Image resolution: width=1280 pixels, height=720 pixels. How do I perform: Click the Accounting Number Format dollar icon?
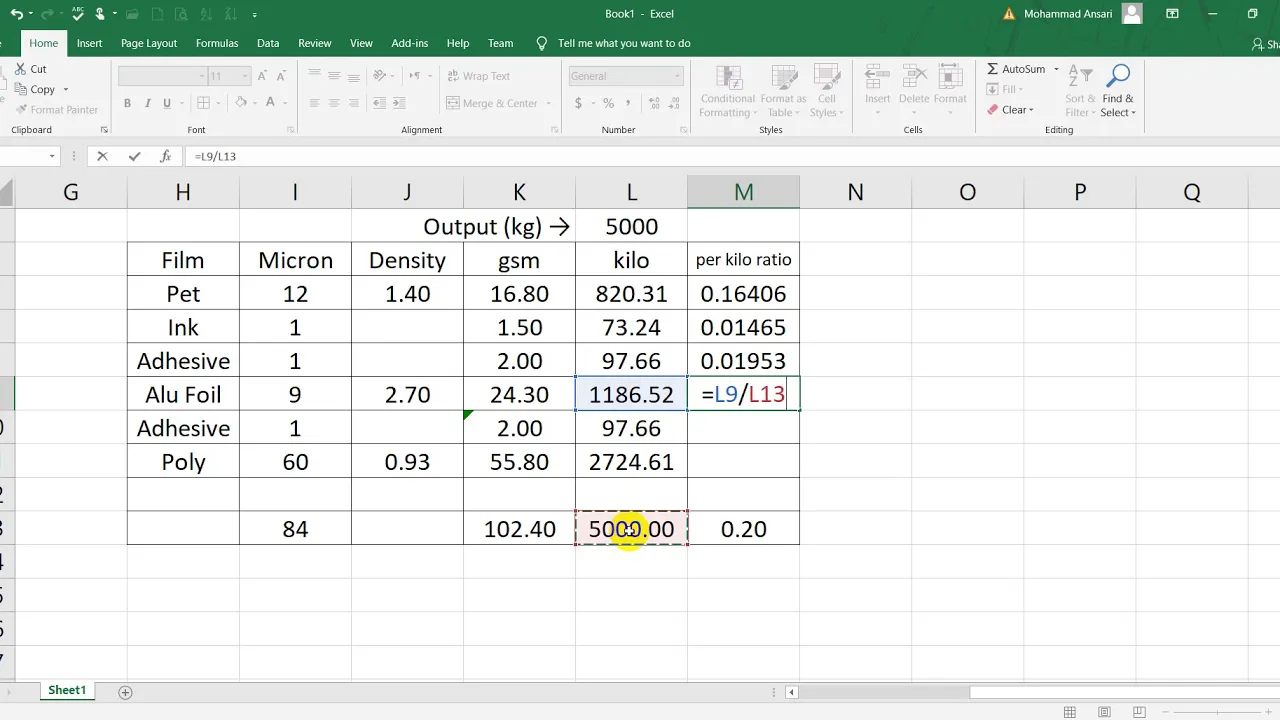(x=579, y=103)
